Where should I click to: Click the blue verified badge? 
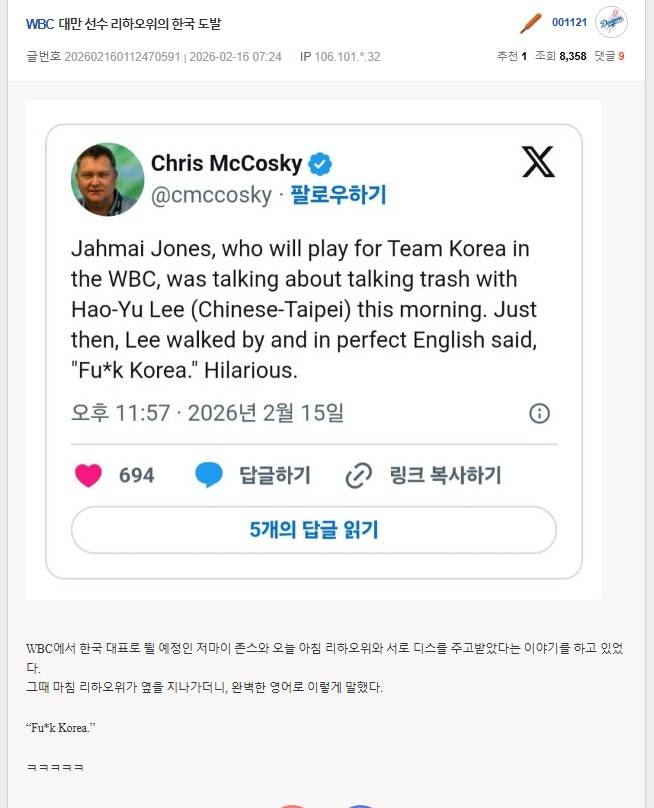pos(320,164)
